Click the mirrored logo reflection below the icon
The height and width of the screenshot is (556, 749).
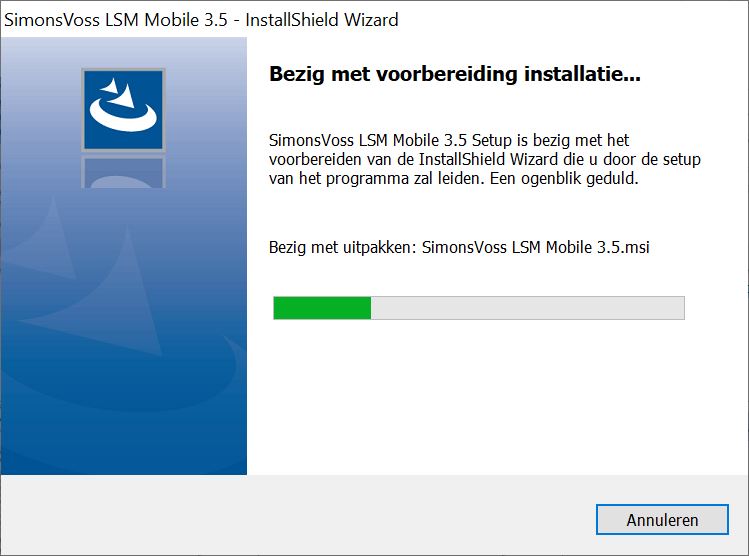[x=123, y=171]
